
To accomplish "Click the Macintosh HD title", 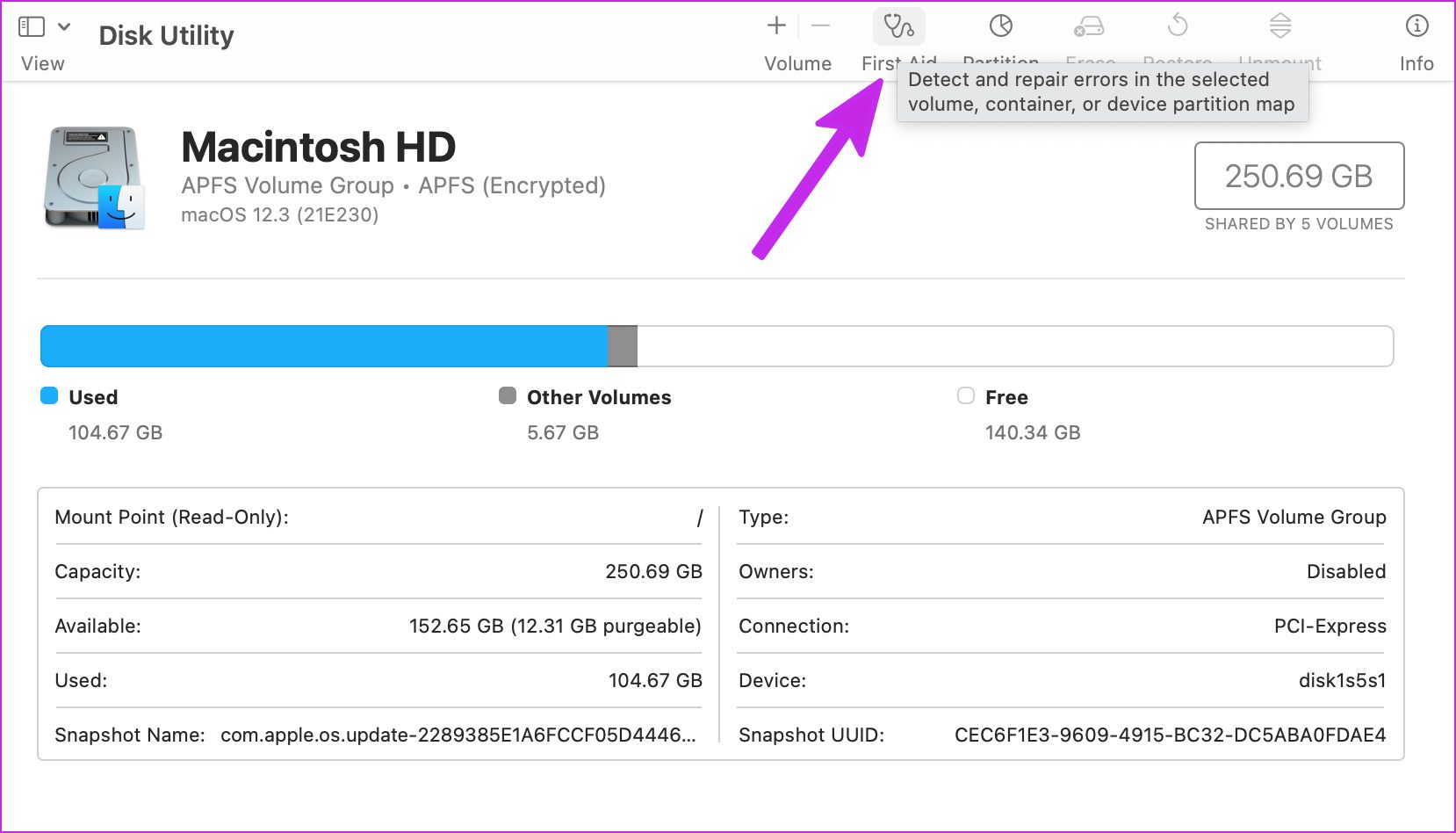I will pos(318,147).
